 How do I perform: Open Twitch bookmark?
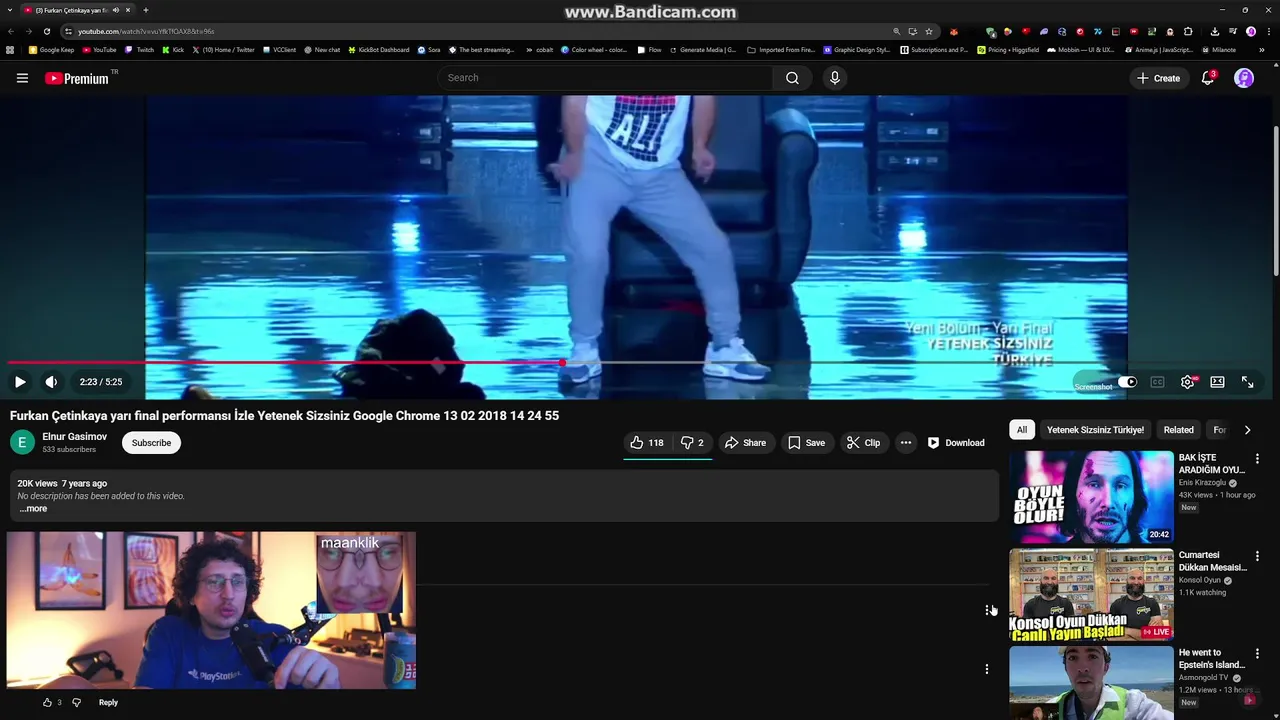click(x=139, y=50)
